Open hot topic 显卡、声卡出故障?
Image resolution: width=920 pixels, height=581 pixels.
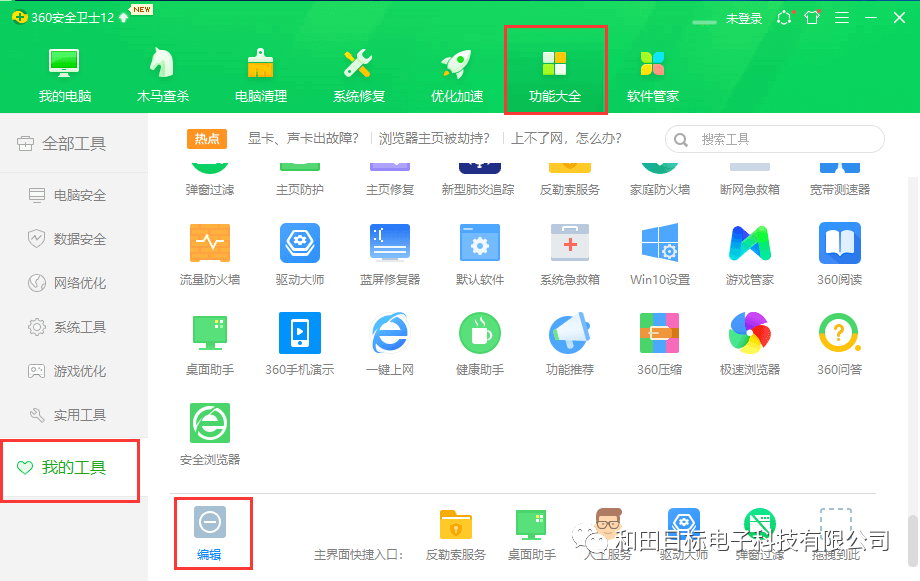click(x=303, y=139)
